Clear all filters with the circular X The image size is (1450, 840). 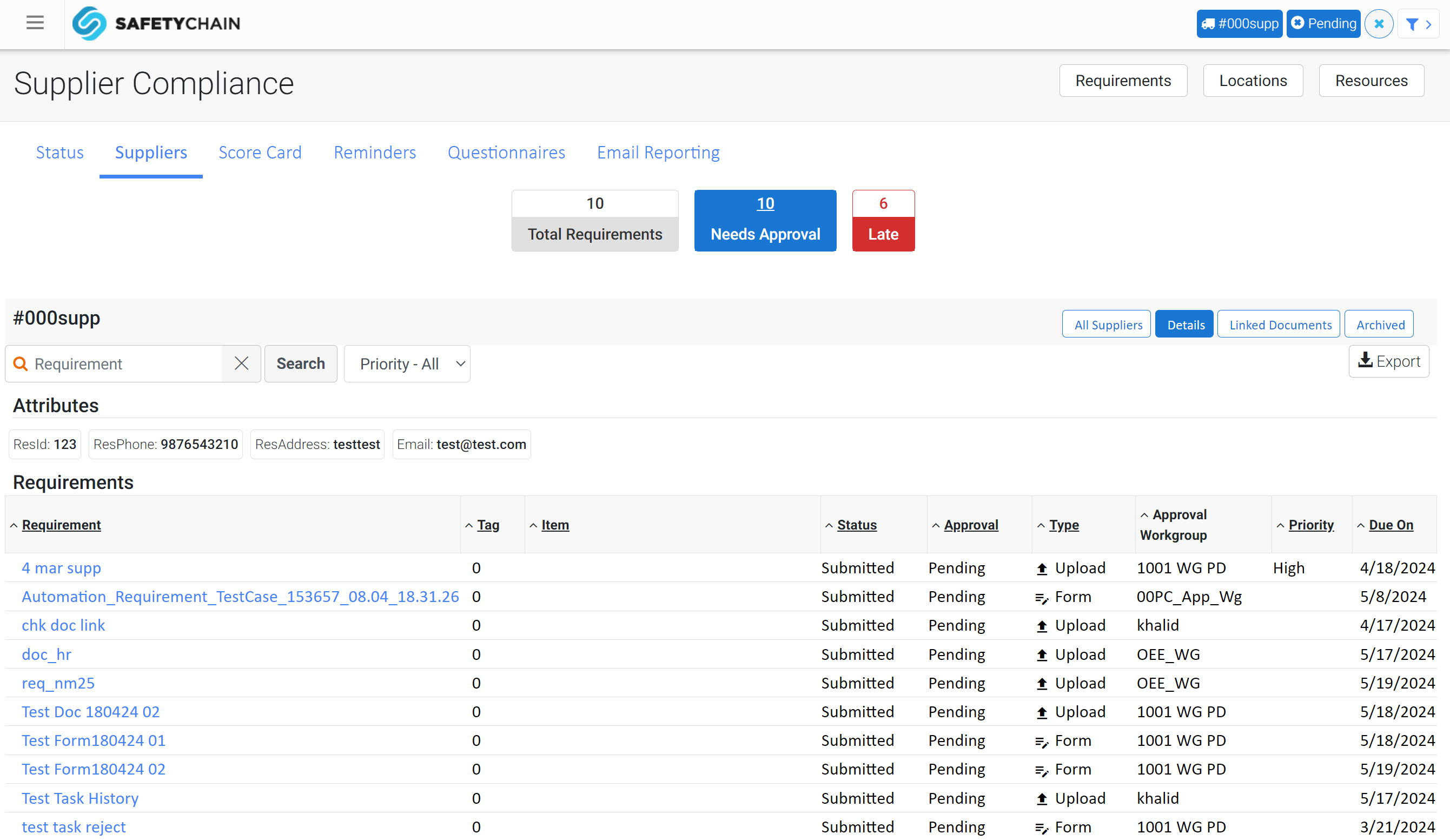1379,24
